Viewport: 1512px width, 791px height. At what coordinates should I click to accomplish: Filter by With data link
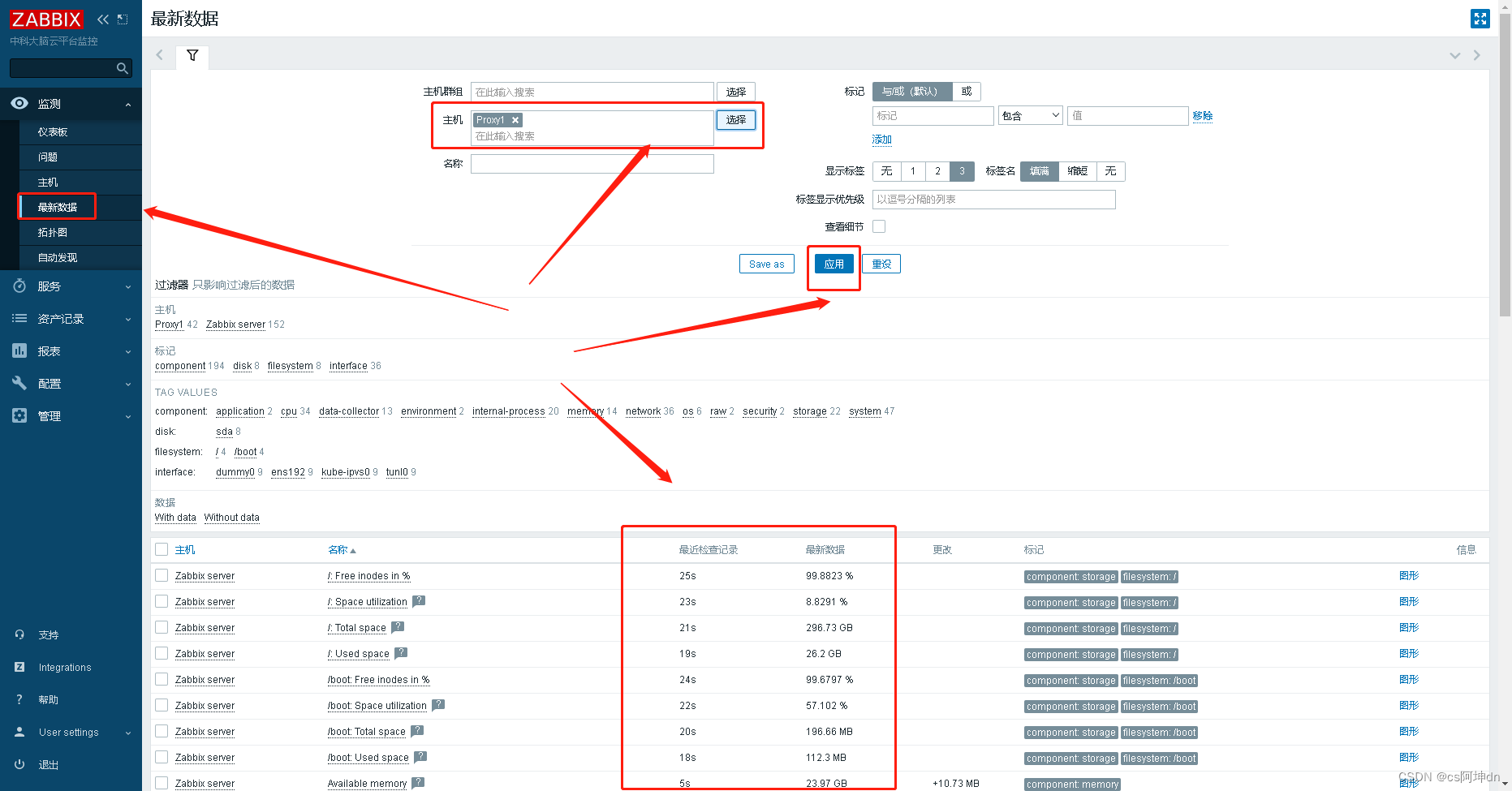pyautogui.click(x=175, y=518)
